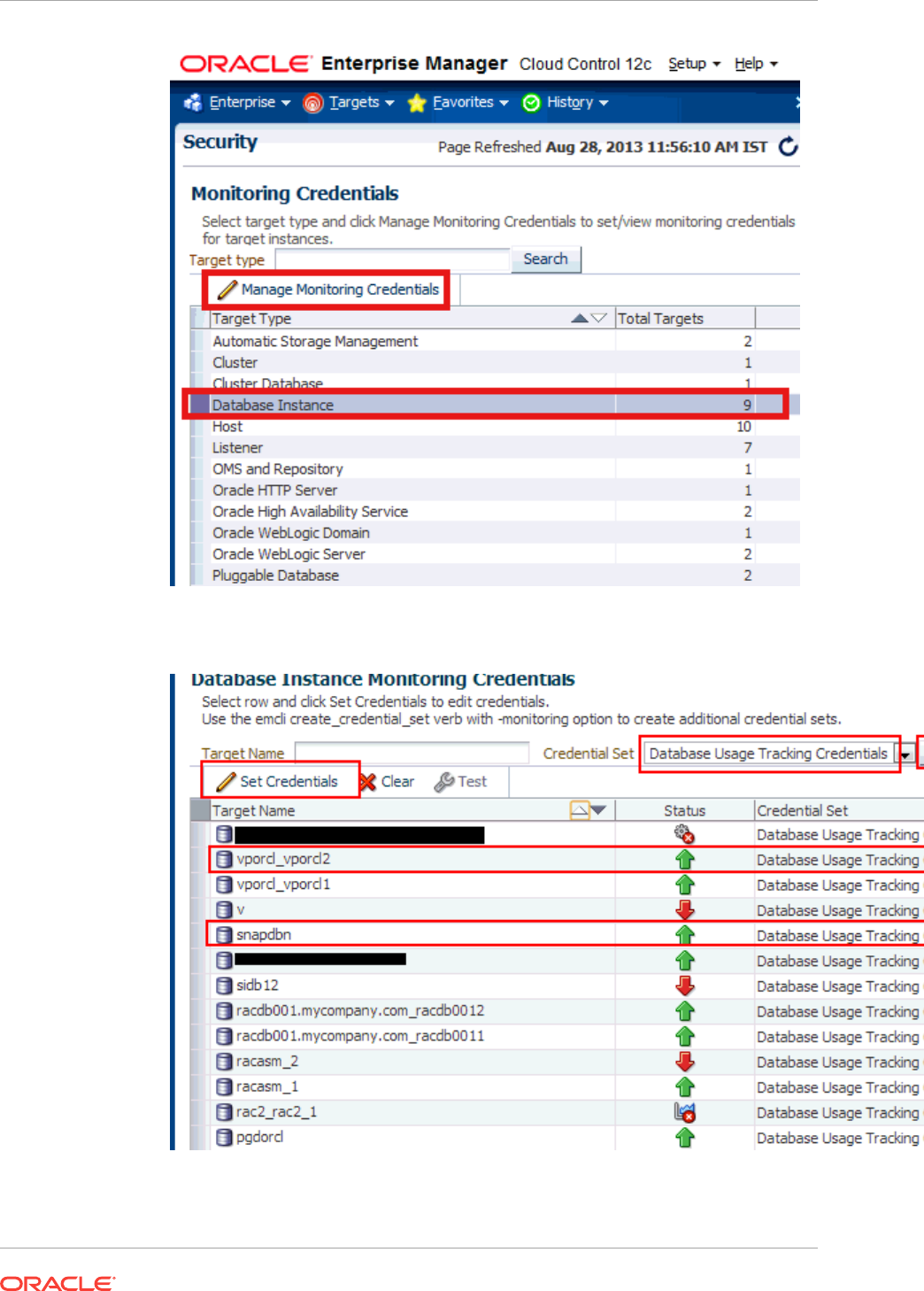924x1291 pixels.
Task: Click the Target Name search field
Action: point(412,753)
